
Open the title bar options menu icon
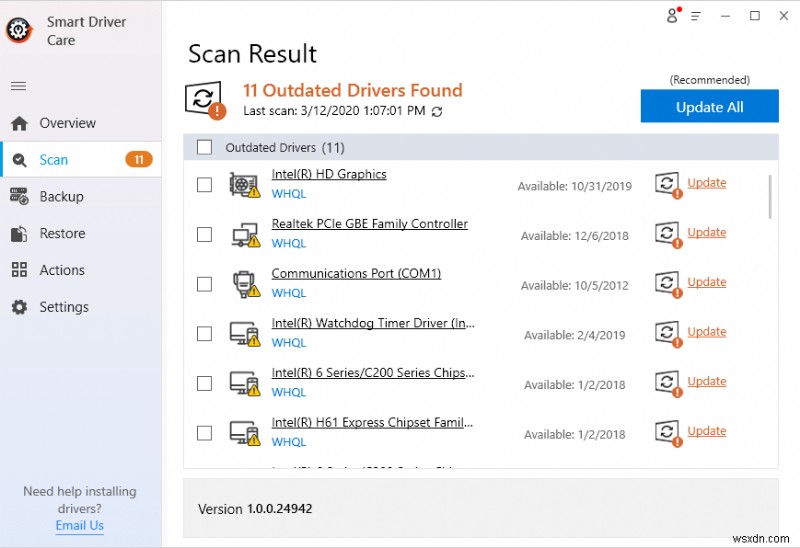point(697,16)
